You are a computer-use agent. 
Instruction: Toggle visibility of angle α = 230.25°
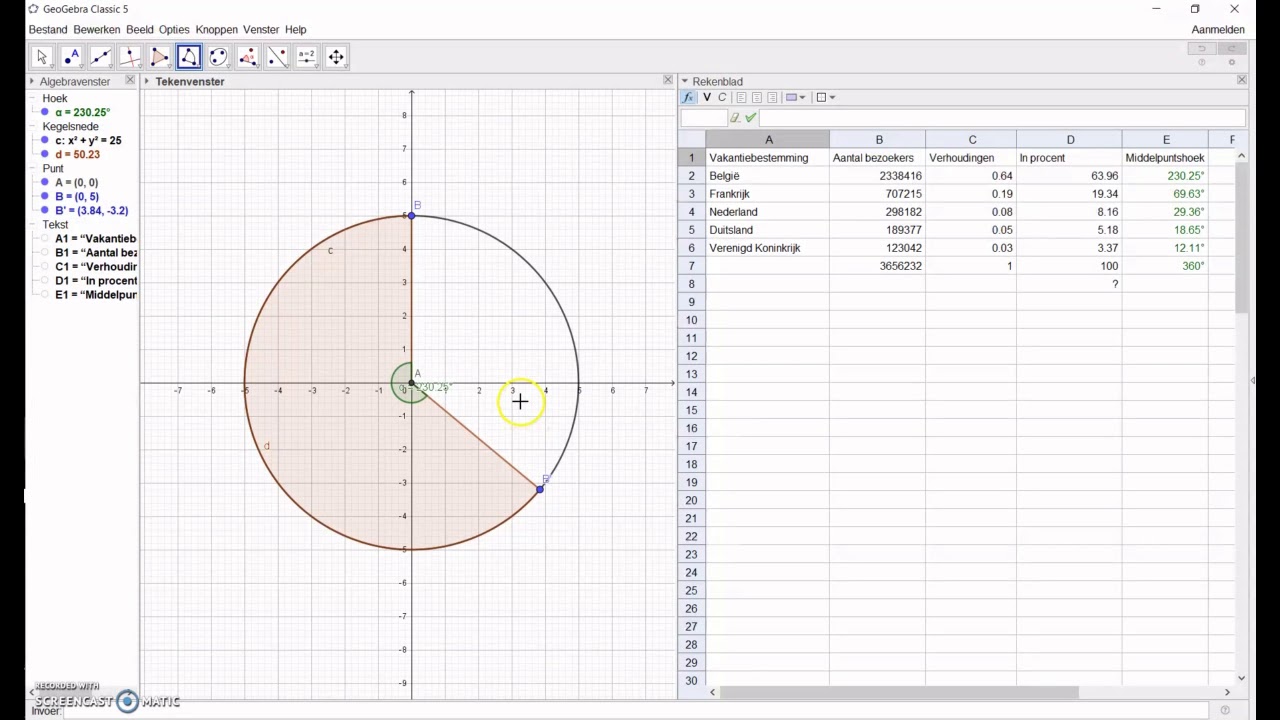click(45, 113)
